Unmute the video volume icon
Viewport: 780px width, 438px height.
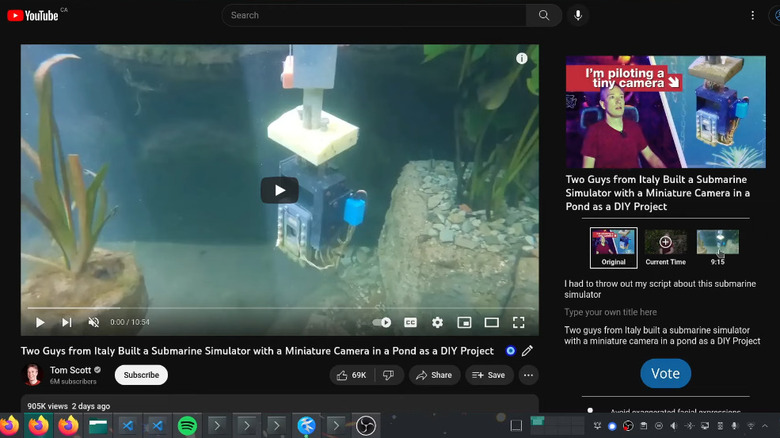point(94,322)
